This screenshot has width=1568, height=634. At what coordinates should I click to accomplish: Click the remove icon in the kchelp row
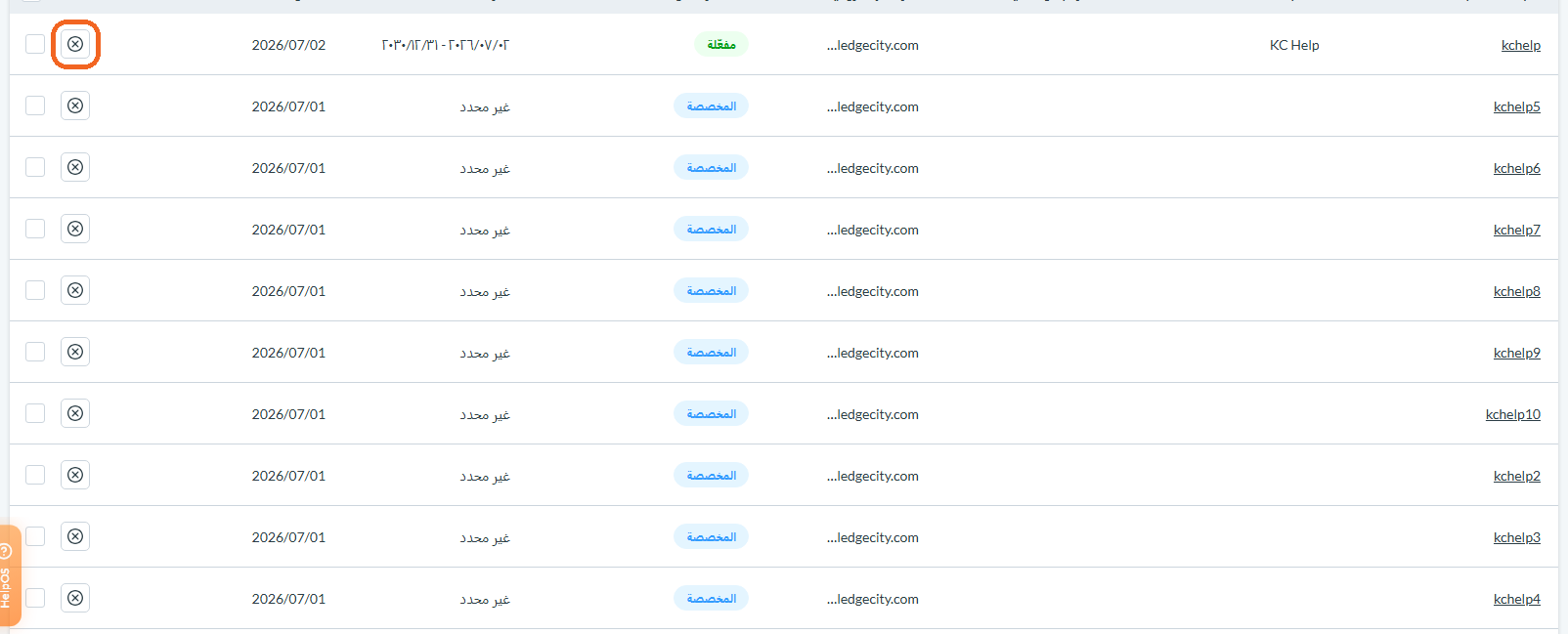pyautogui.click(x=75, y=44)
